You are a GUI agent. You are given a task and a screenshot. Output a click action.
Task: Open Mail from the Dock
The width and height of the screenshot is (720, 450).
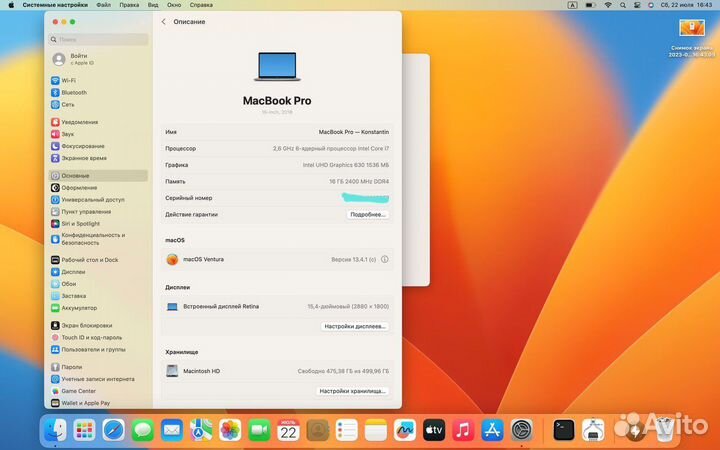pyautogui.click(x=172, y=430)
